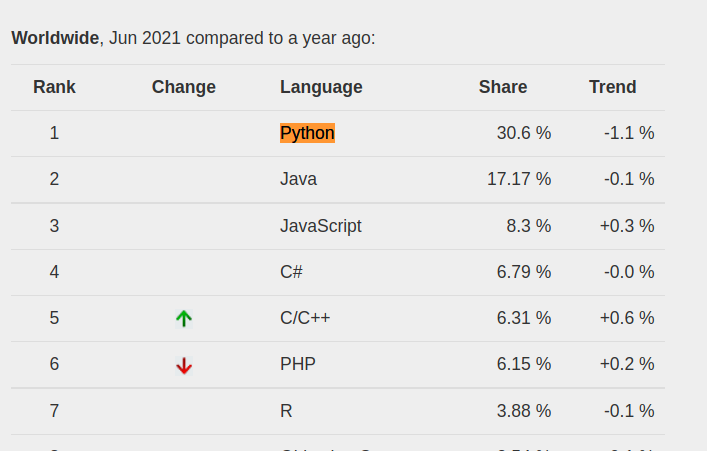Click the Java language cell
The height and width of the screenshot is (451, 707).
pyautogui.click(x=298, y=179)
